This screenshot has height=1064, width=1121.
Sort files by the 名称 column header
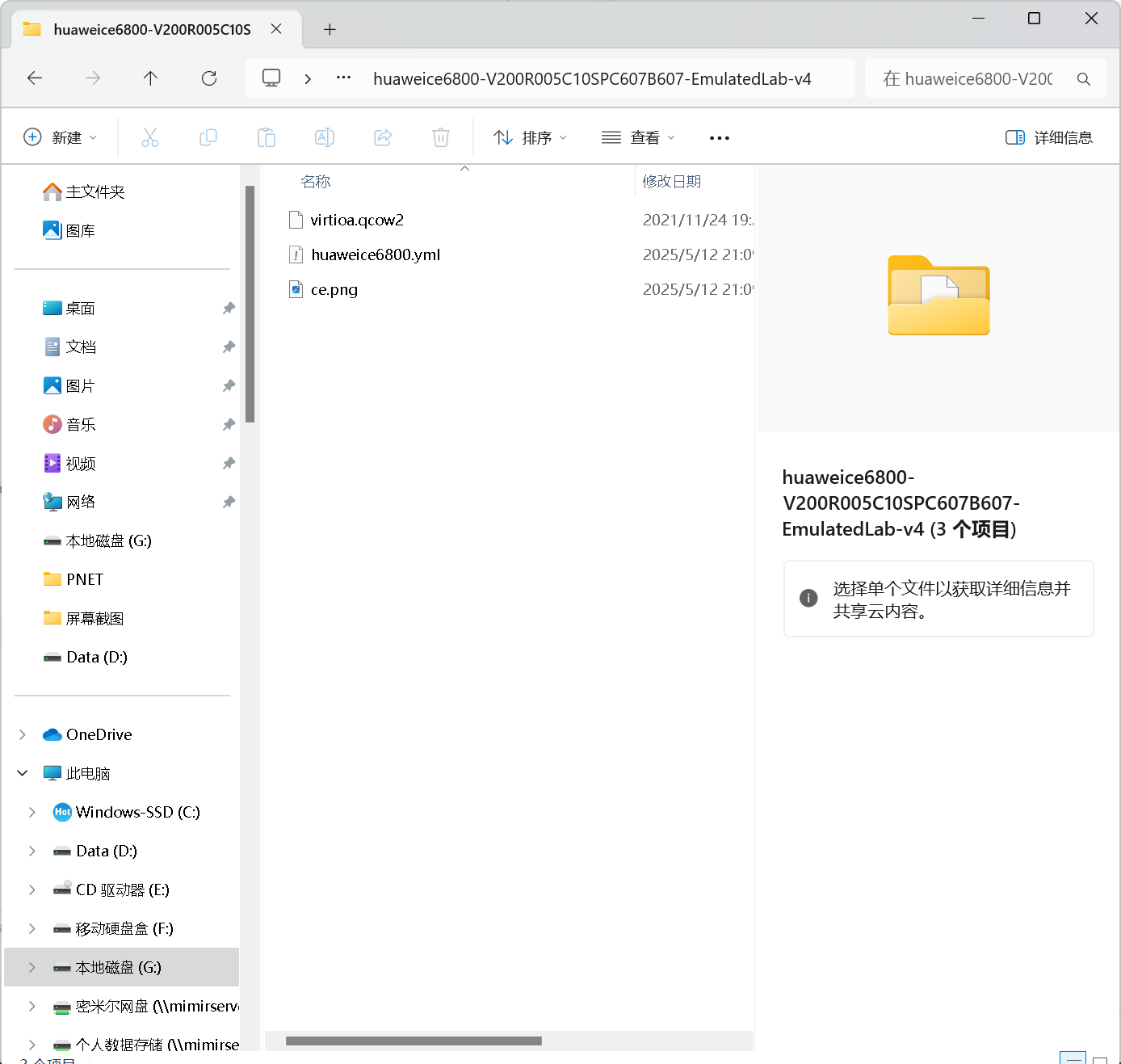point(316,181)
